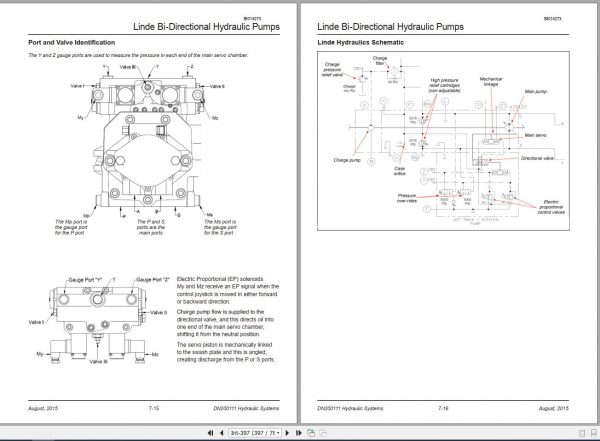
Task: Click the 'Port and Valve Identification' heading
Action: 72,42
